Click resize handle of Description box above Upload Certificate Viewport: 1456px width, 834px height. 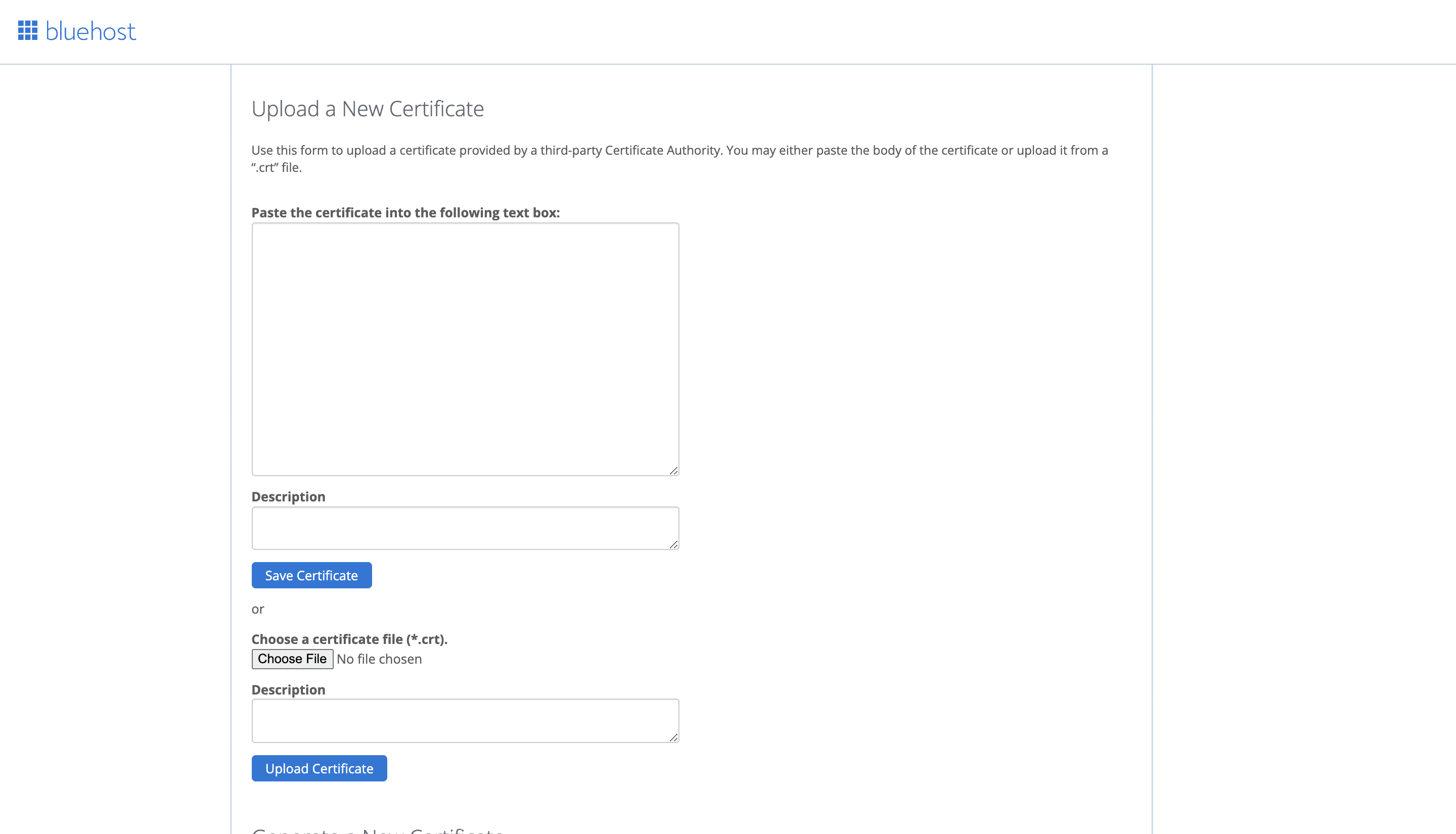[673, 737]
